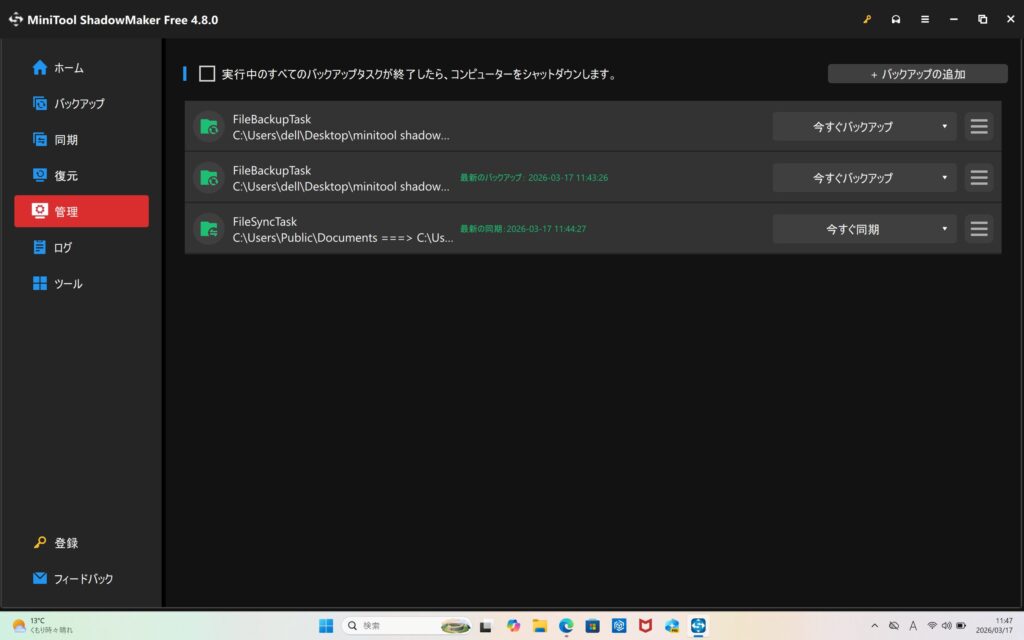Open Windows Start menu on taskbar
1024x640 pixels.
[326, 625]
